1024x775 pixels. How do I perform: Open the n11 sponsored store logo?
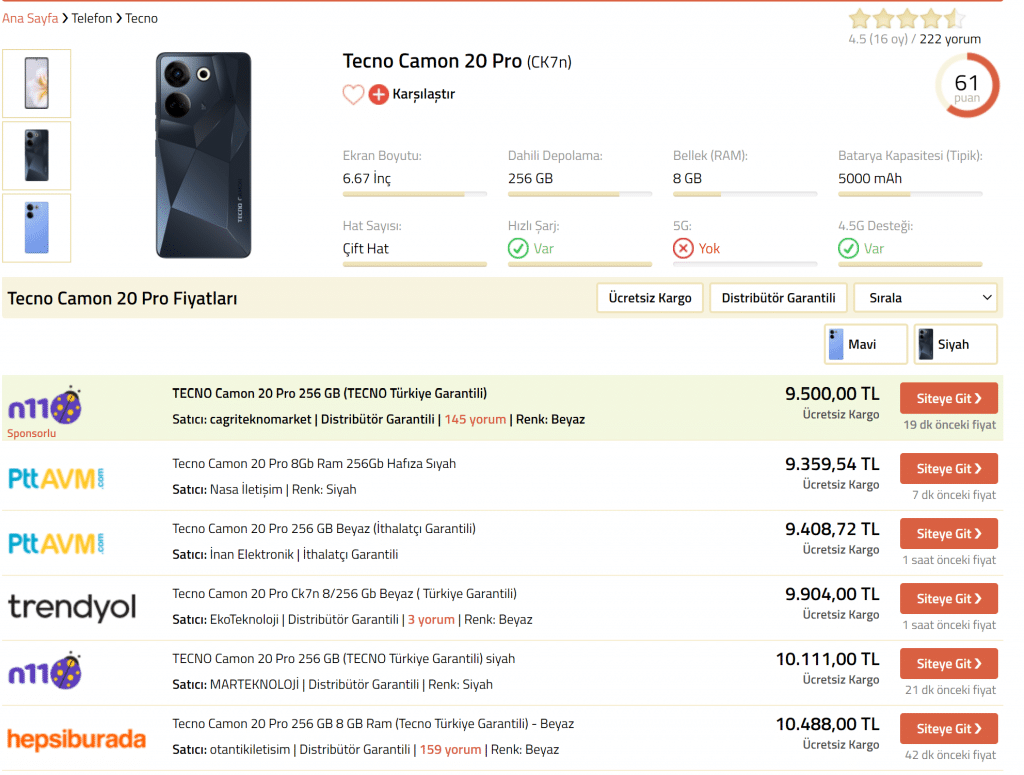pos(44,406)
